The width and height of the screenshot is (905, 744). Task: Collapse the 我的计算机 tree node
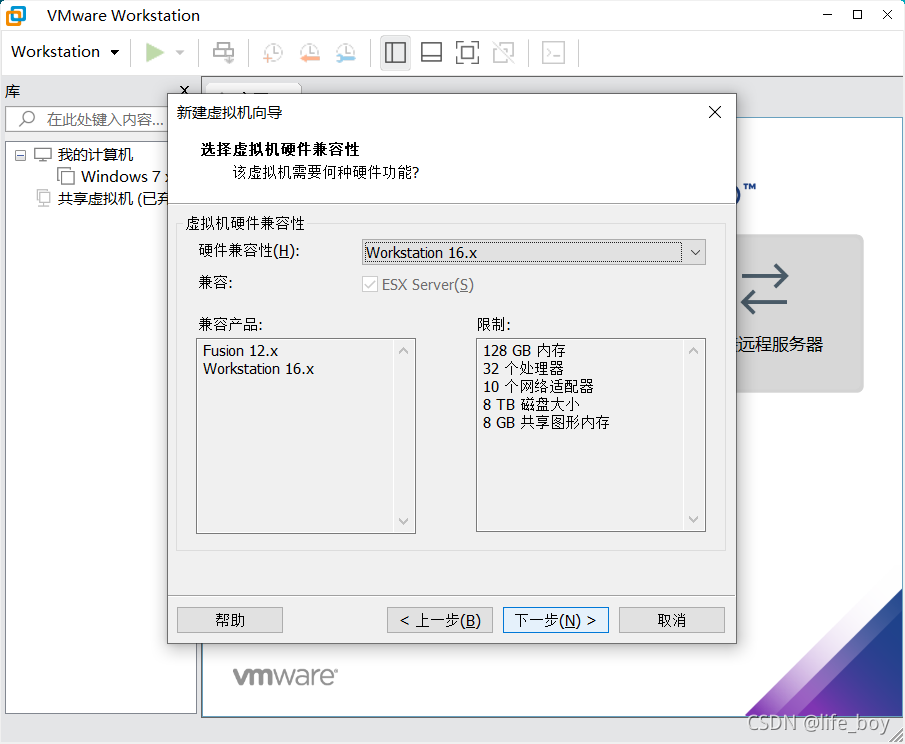pyautogui.click(x=20, y=155)
